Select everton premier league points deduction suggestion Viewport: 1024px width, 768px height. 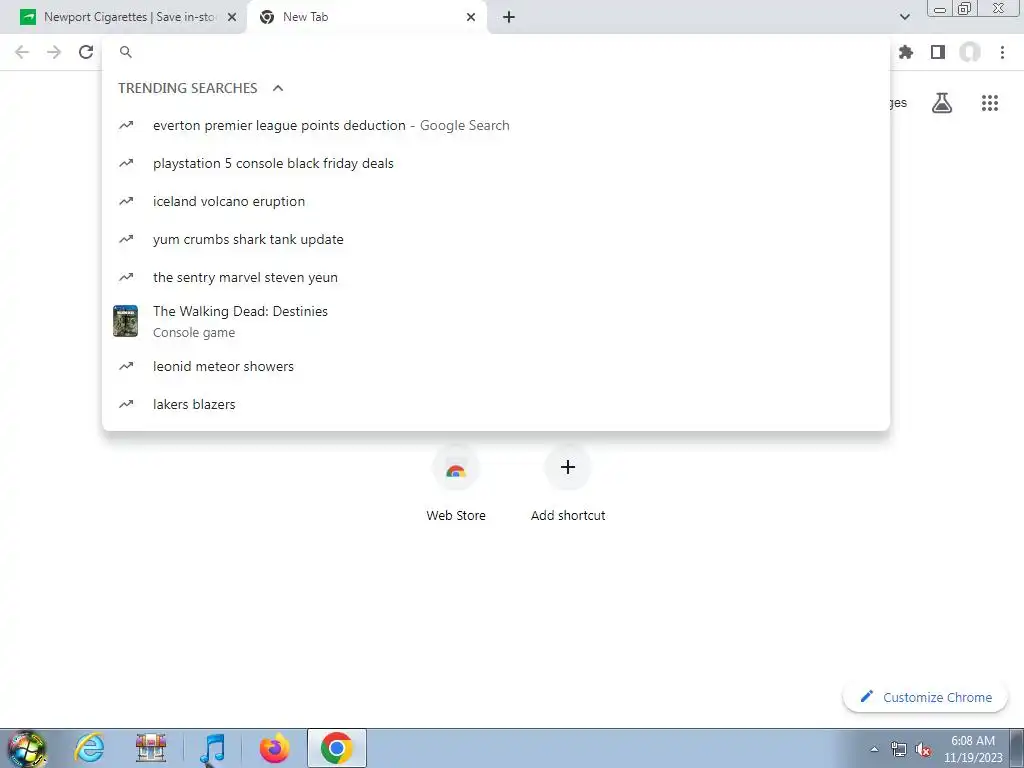(496, 125)
